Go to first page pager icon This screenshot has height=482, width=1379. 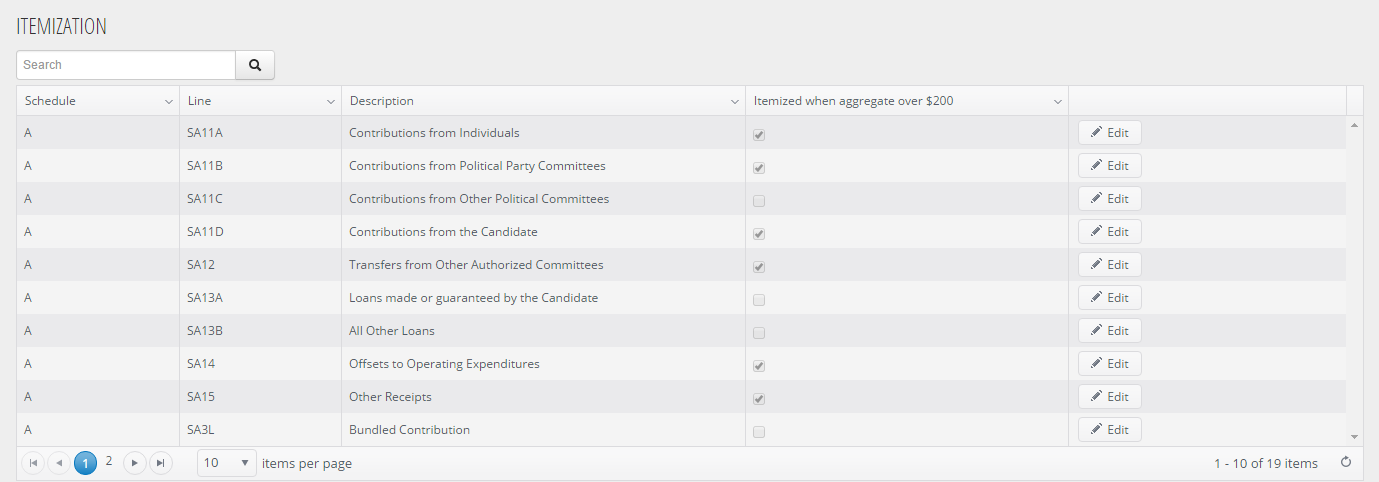(33, 463)
